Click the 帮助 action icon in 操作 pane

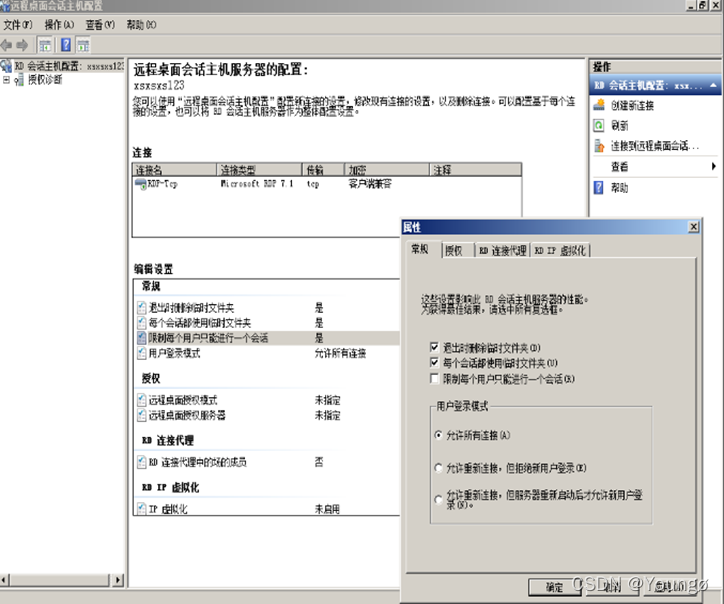598,187
